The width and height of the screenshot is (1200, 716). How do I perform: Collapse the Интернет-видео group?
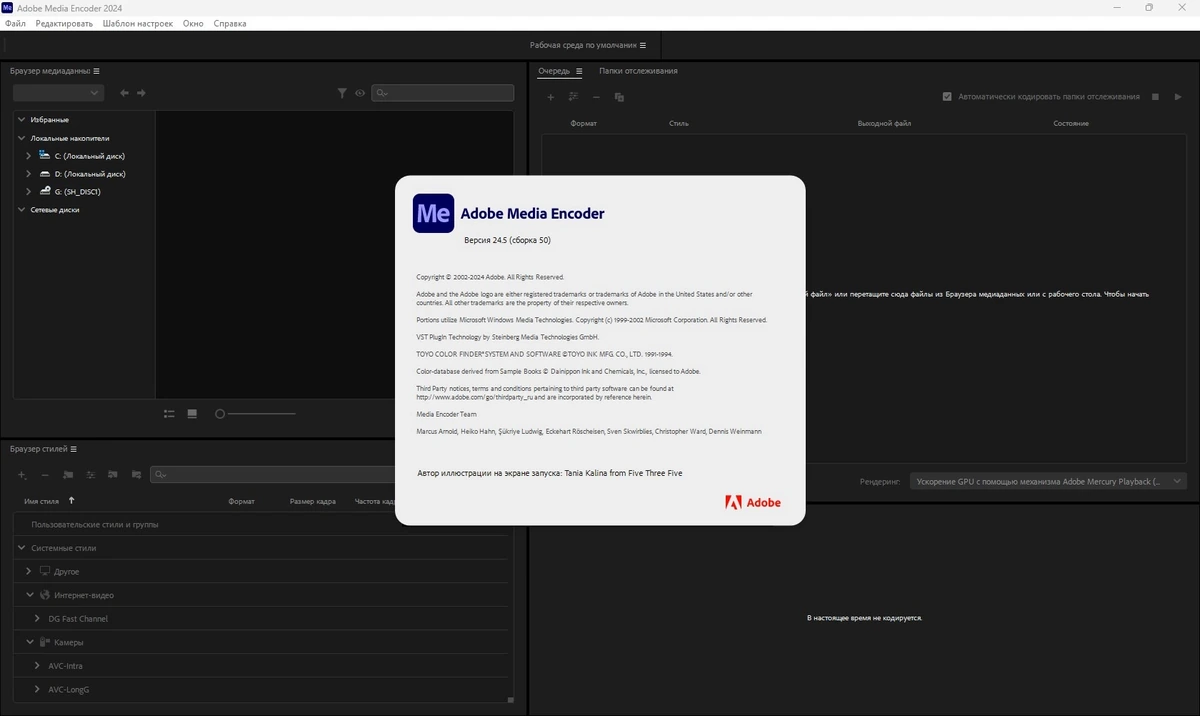click(29, 595)
